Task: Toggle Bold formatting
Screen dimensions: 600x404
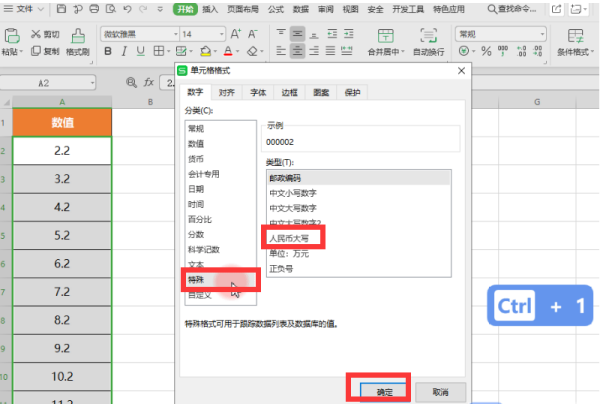Action: (x=108, y=51)
